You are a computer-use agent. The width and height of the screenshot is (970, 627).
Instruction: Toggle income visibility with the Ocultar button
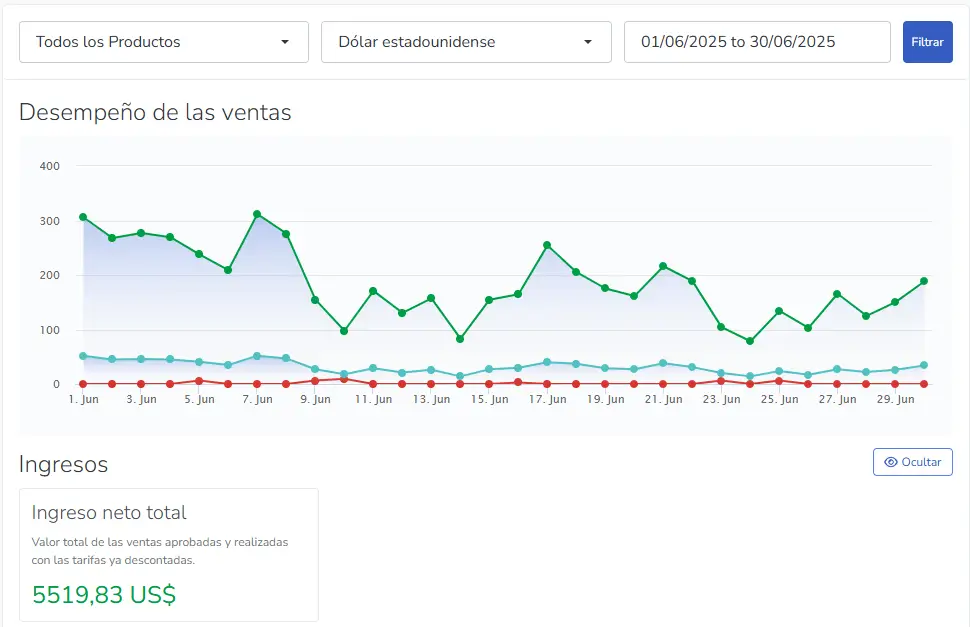[x=912, y=462]
